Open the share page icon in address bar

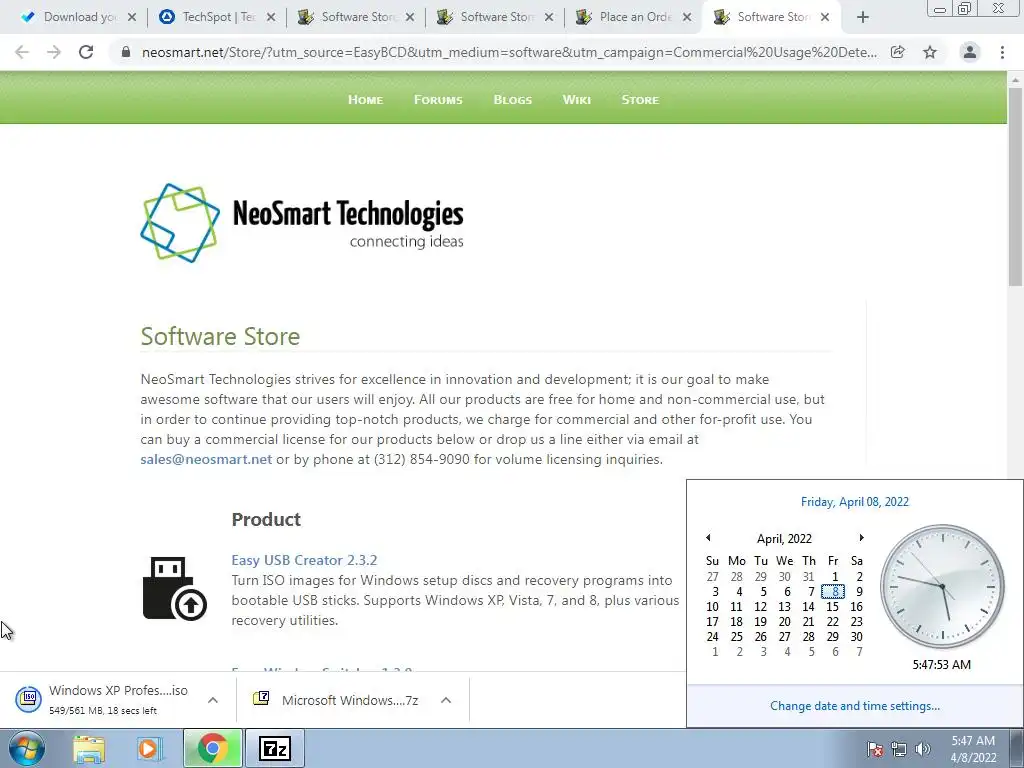pyautogui.click(x=898, y=52)
